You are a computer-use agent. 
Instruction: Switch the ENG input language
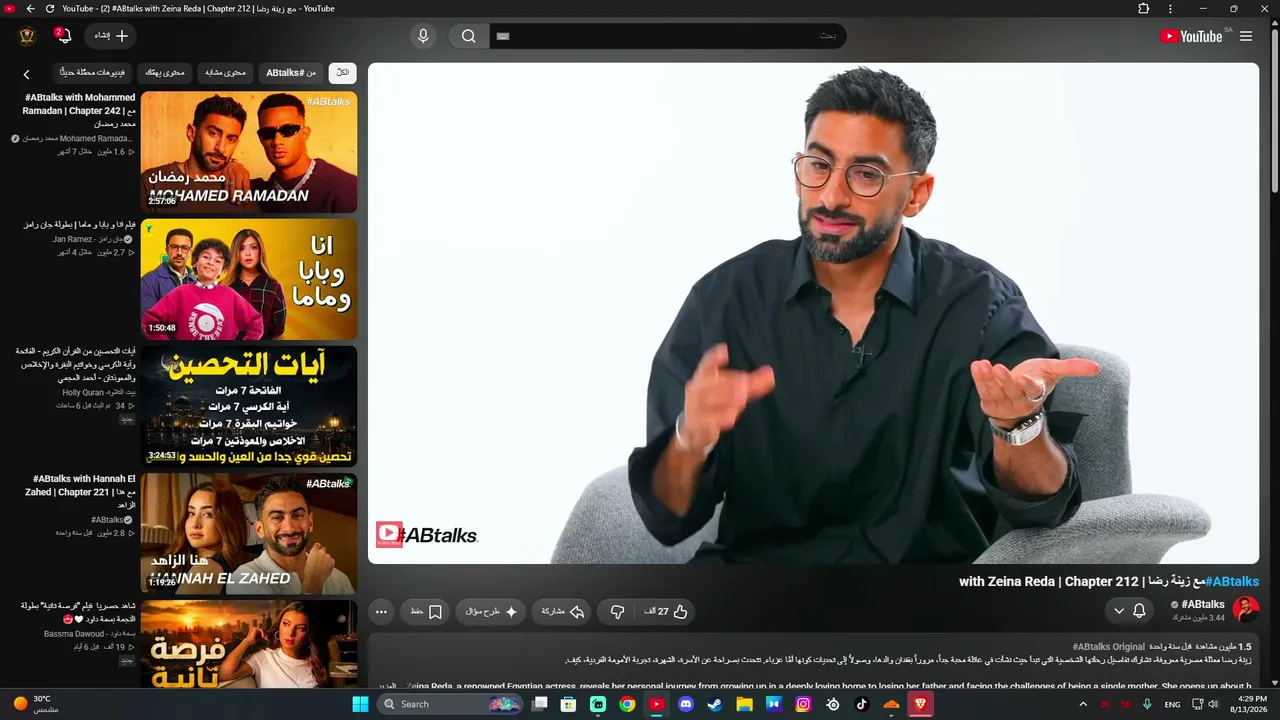1172,704
